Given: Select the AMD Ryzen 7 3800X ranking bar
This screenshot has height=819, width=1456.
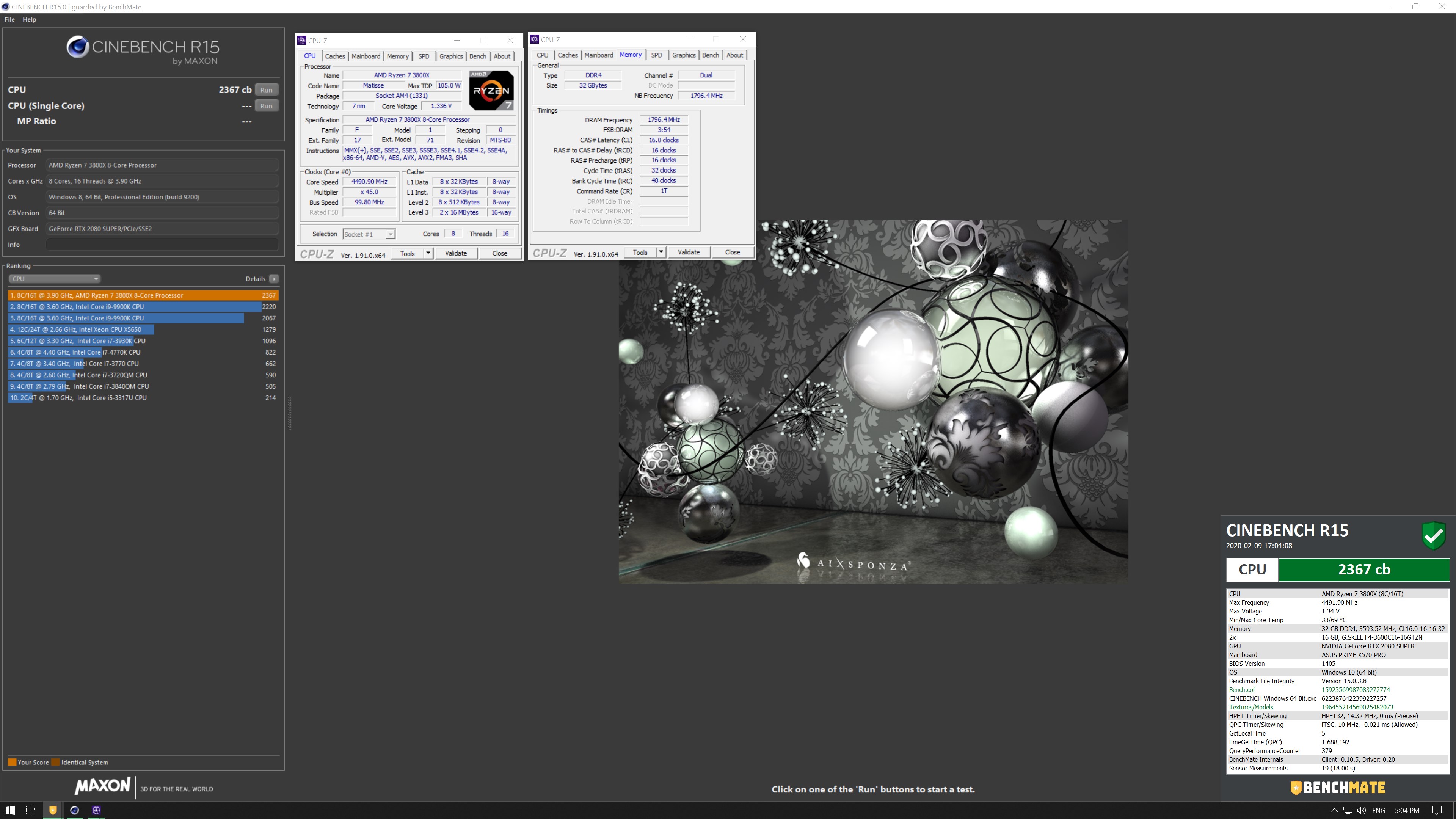Looking at the screenshot, I should [143, 295].
